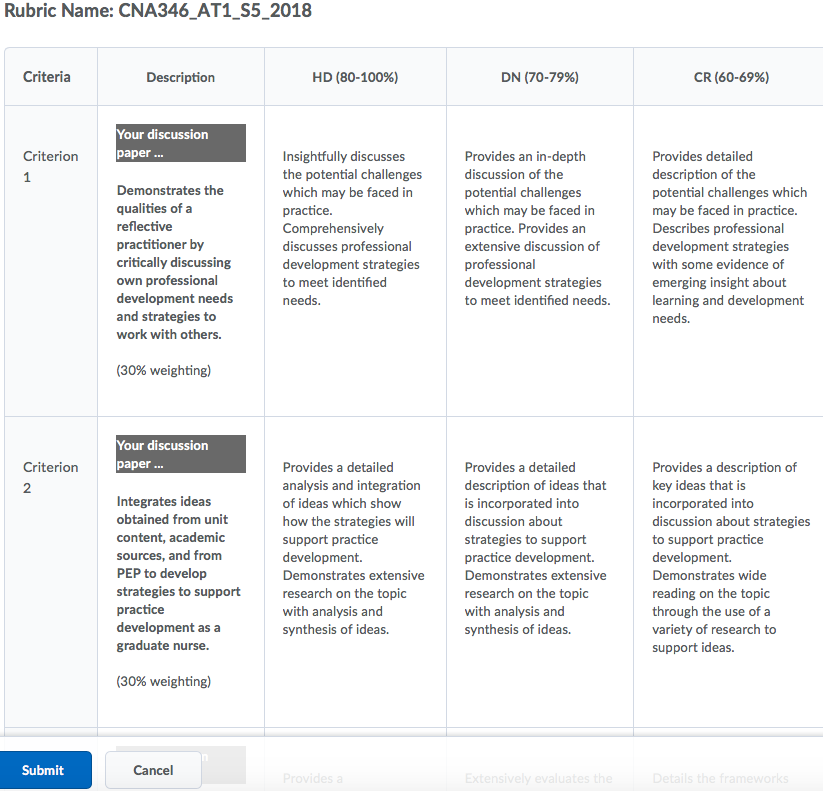Click 'Your discussion paper ...' heading in Criterion 1
Viewport: 823px width, 791px height.
(181, 143)
